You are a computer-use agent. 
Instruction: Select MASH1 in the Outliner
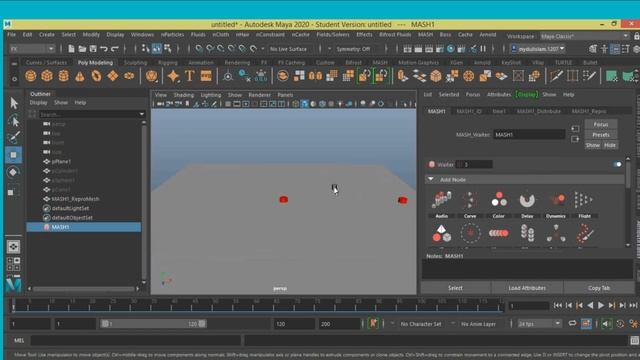click(84, 227)
